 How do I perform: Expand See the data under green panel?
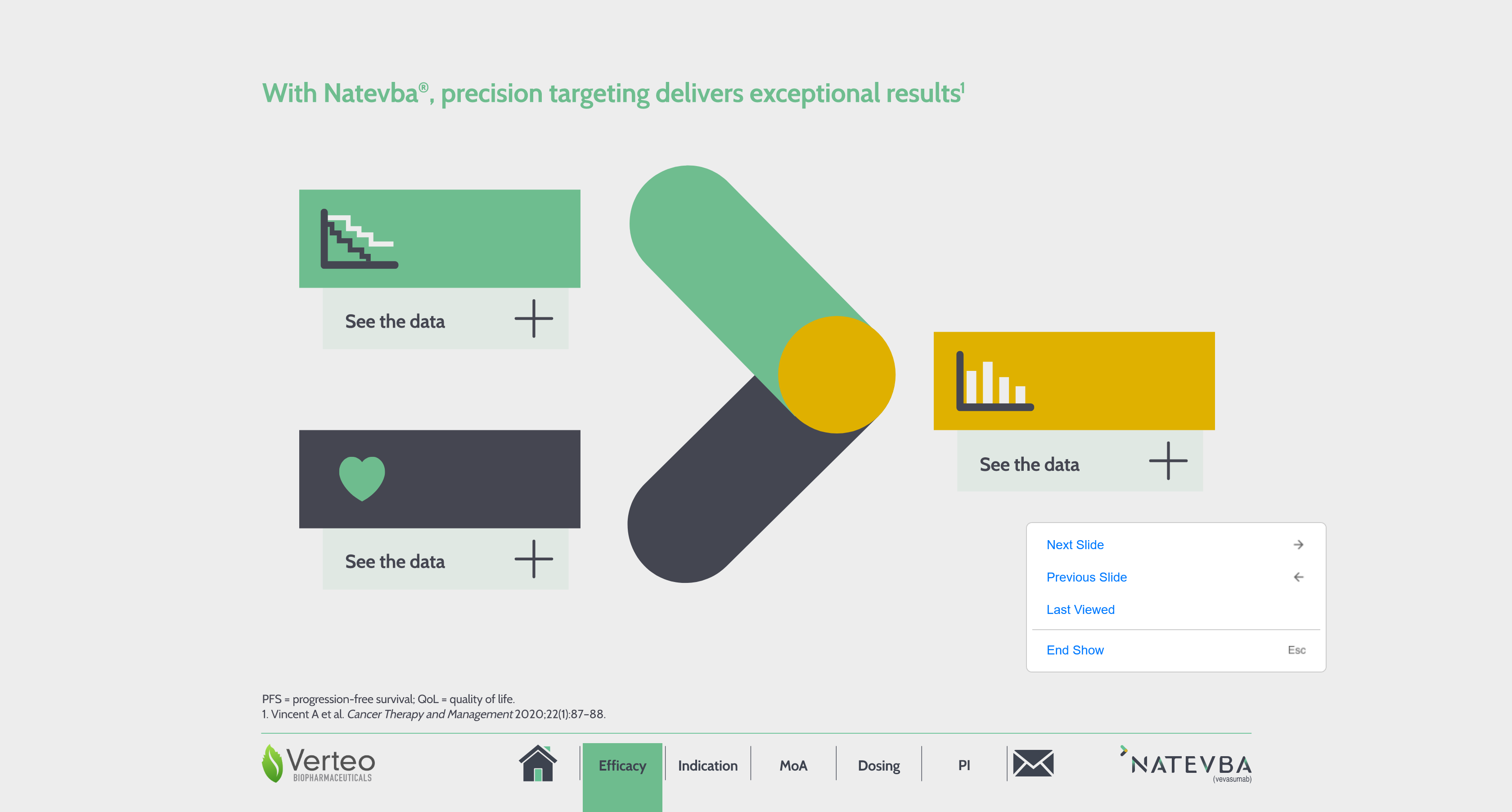point(533,319)
